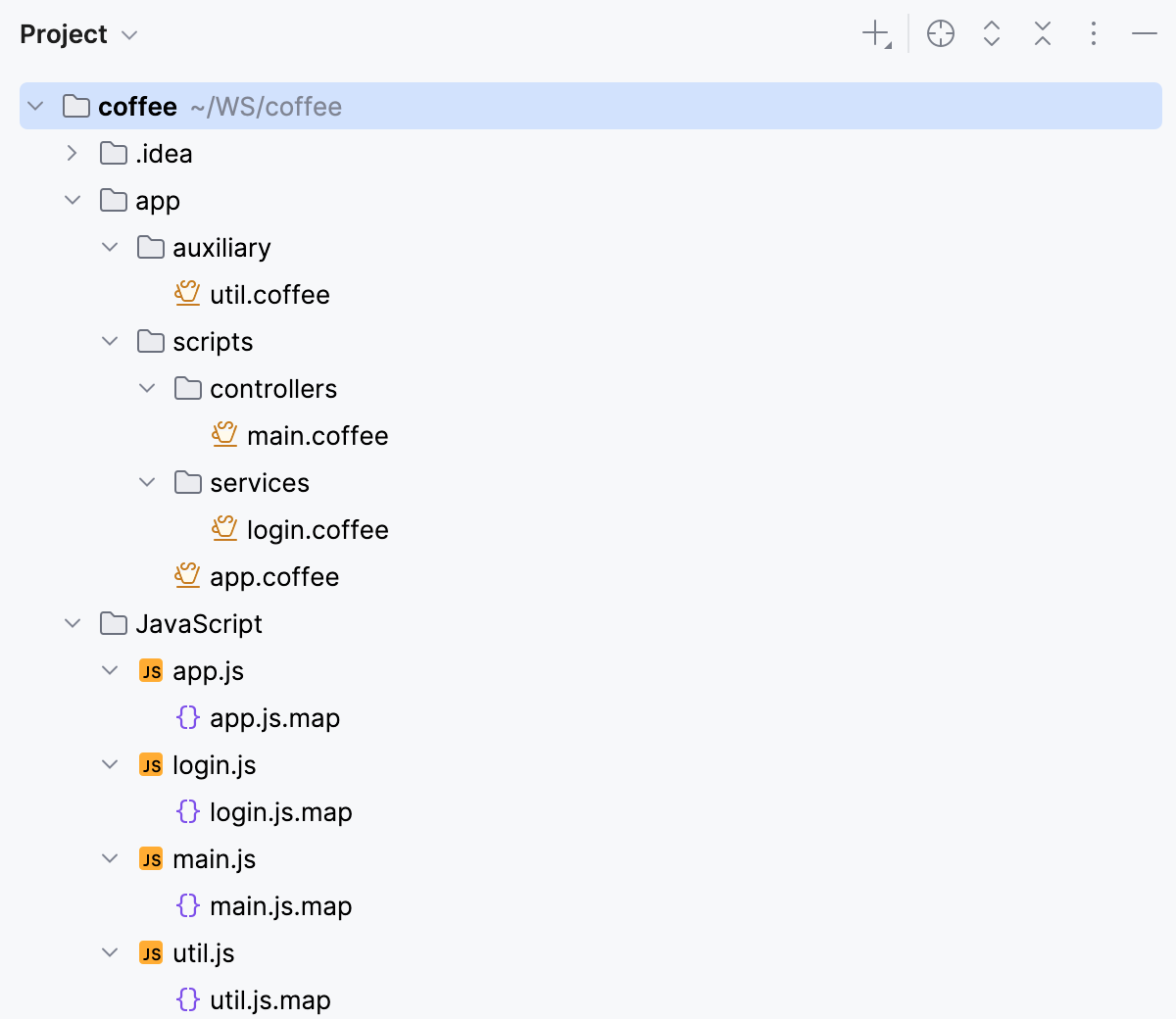Collapse the JavaScript folder
Viewport: 1176px width, 1019px height.
pos(73,623)
